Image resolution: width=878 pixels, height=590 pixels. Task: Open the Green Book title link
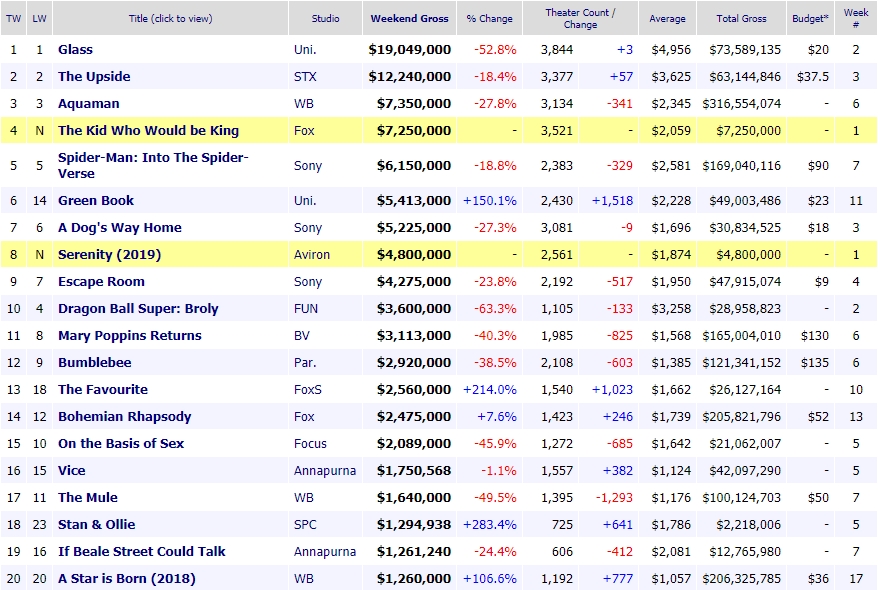coord(96,200)
